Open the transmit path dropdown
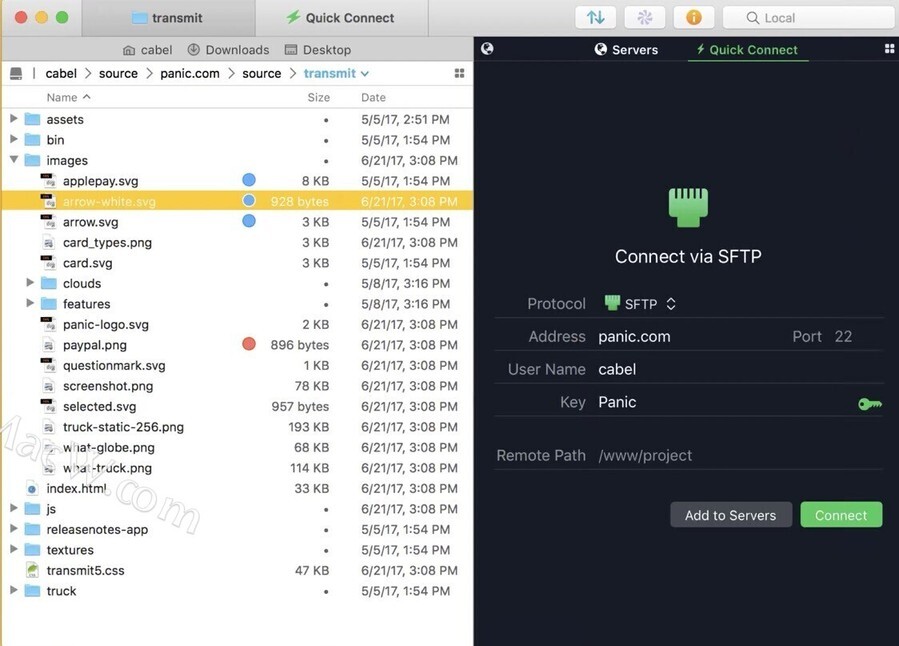The height and width of the screenshot is (646, 899). point(336,73)
